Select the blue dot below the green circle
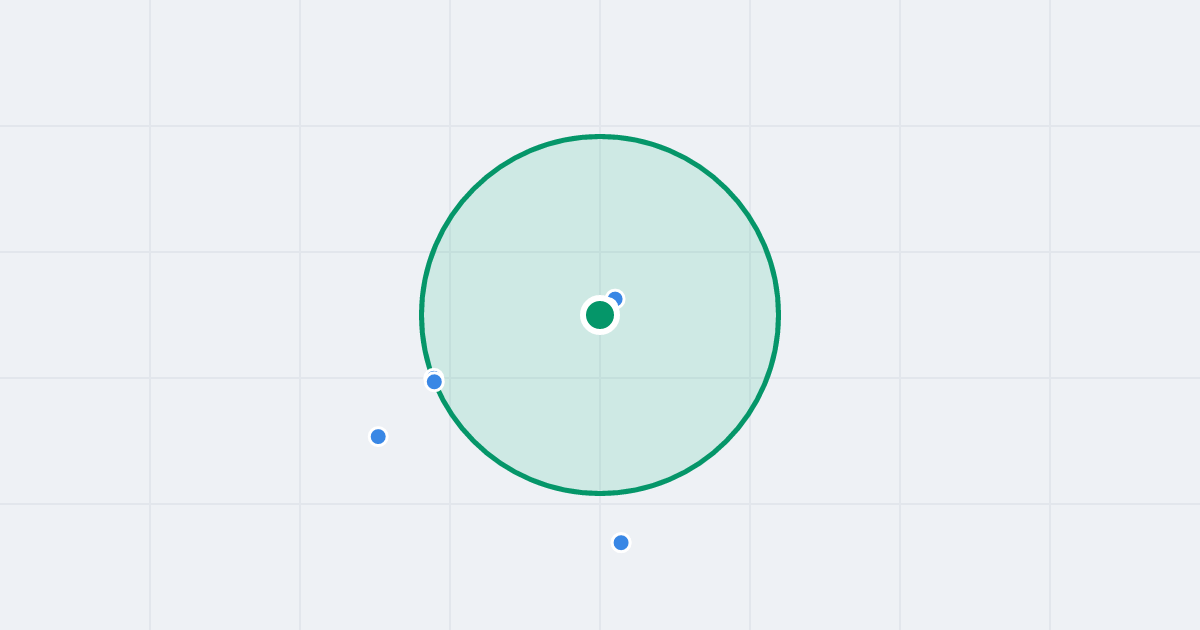This screenshot has height=630, width=1200. tap(621, 542)
